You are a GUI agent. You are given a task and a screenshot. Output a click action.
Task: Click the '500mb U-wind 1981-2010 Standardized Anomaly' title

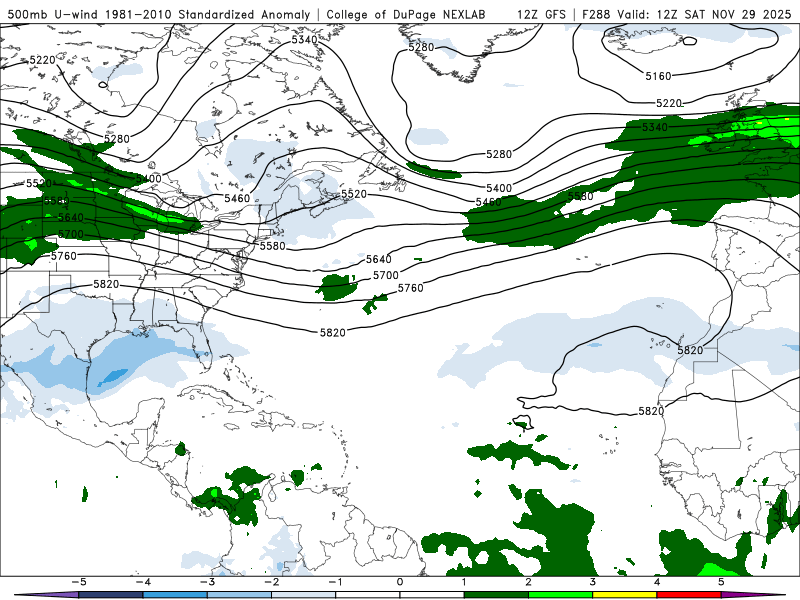[x=159, y=14]
